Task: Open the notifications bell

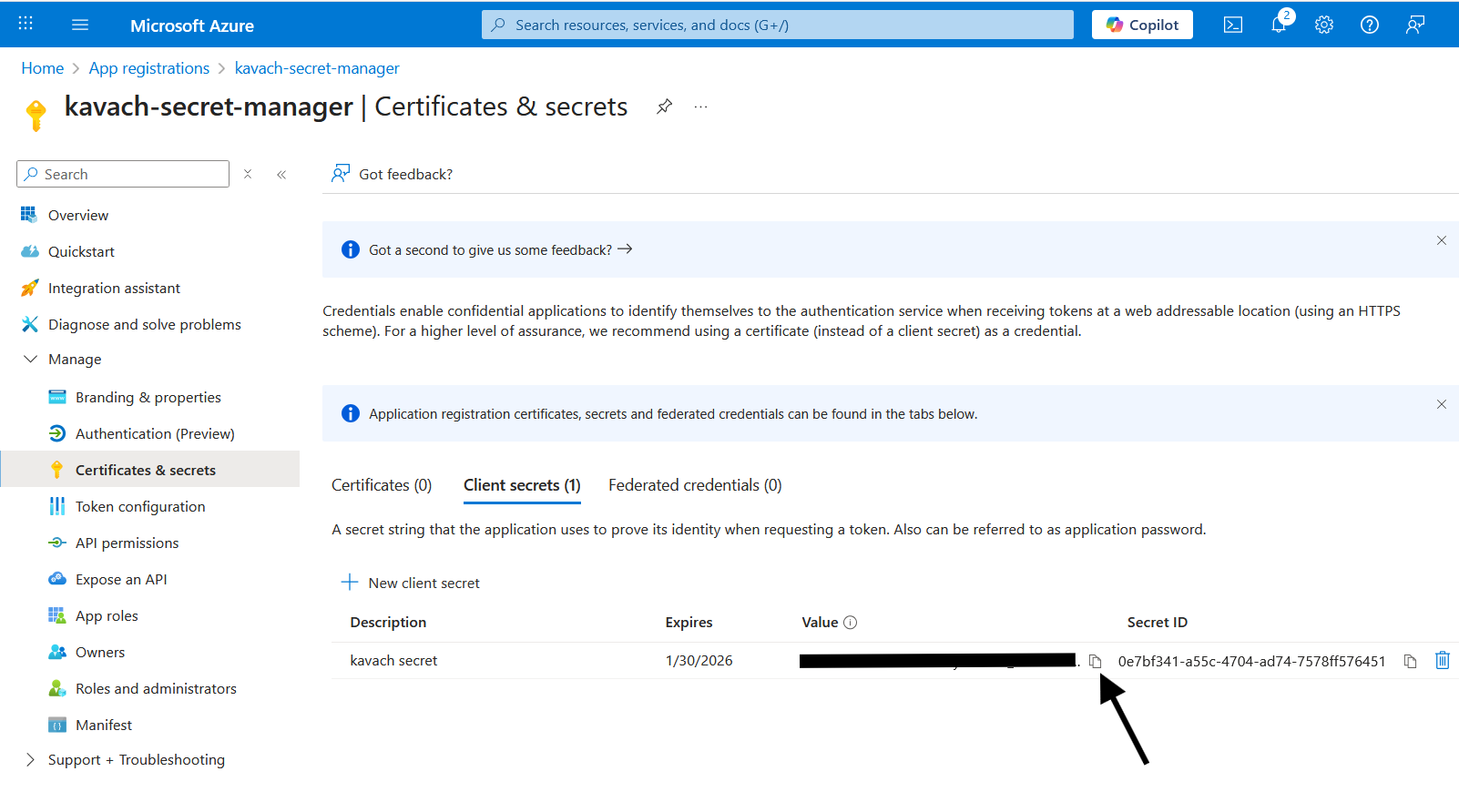Action: pyautogui.click(x=1280, y=23)
